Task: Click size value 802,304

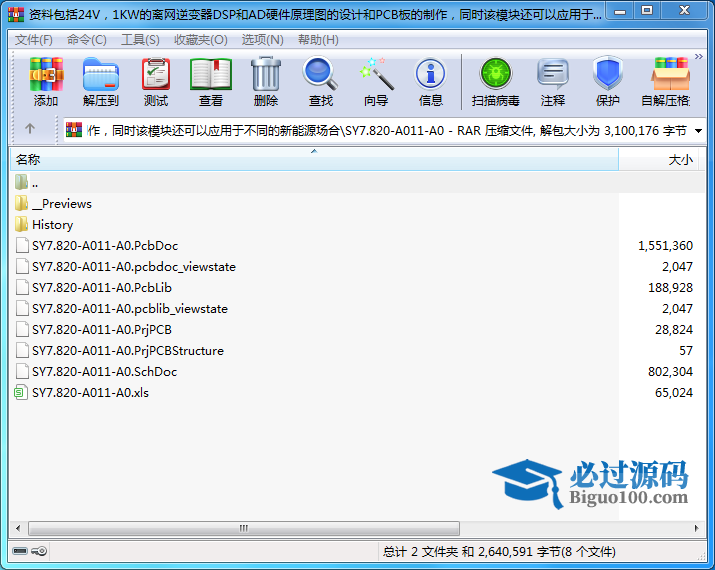Action: 670,372
